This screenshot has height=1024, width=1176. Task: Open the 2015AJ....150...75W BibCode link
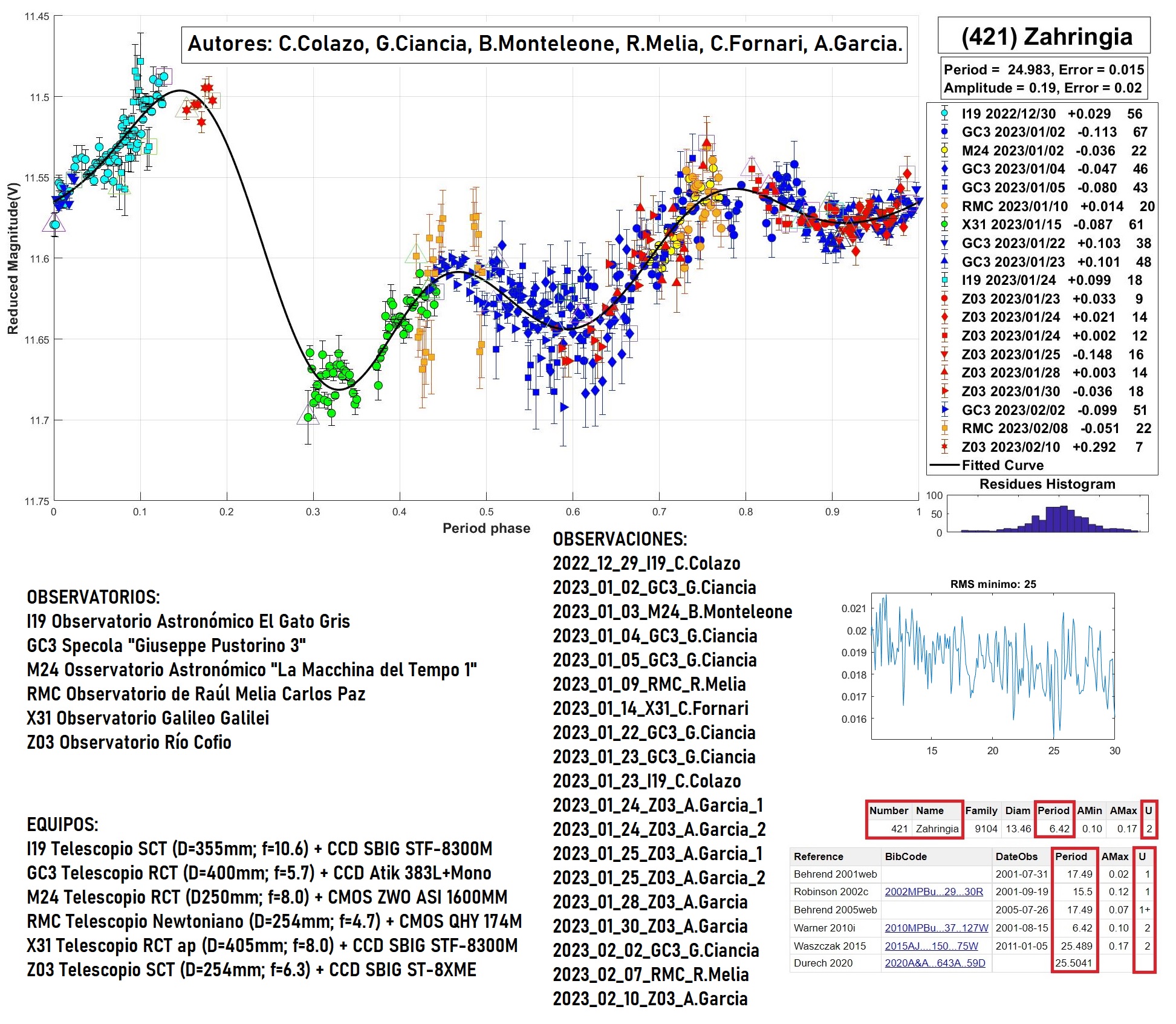pyautogui.click(x=931, y=946)
